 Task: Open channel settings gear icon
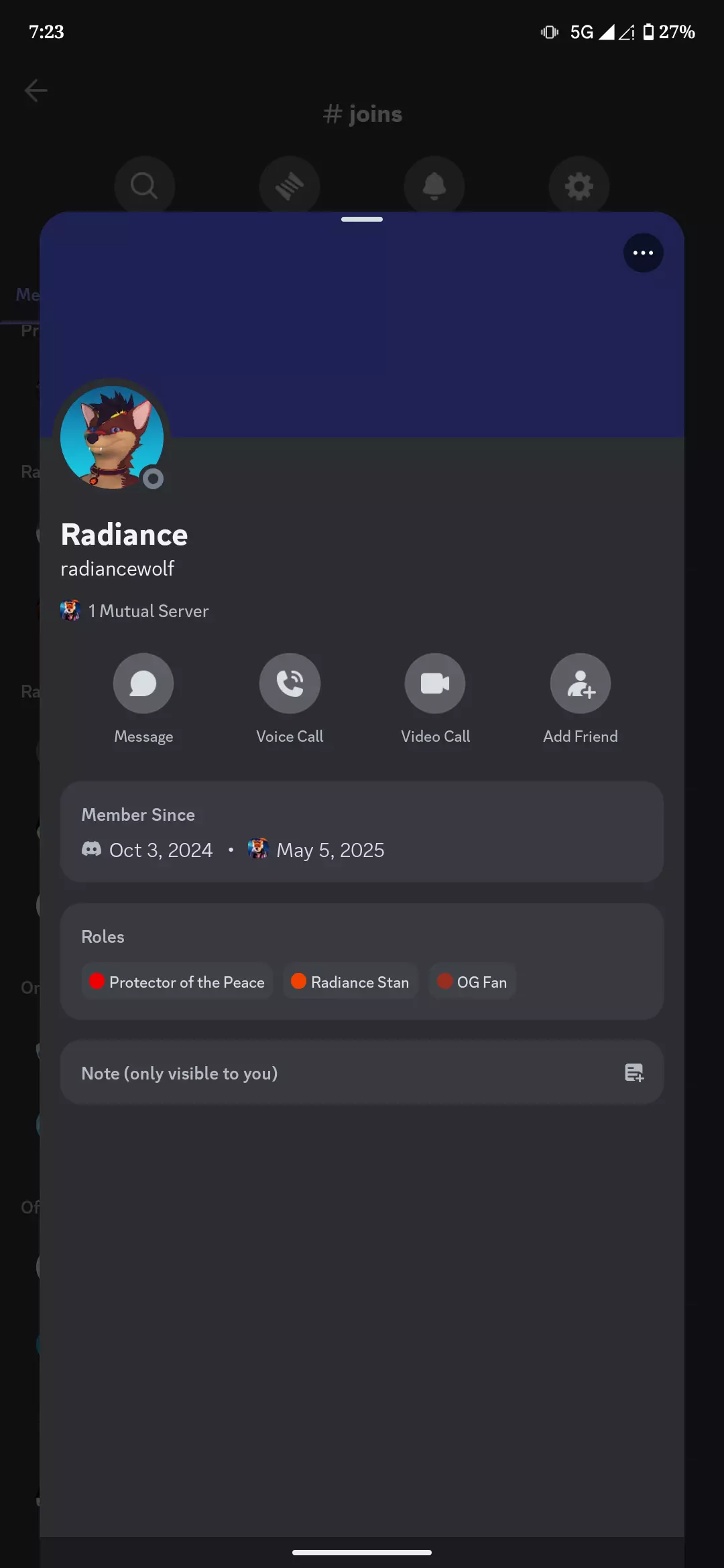pos(579,186)
